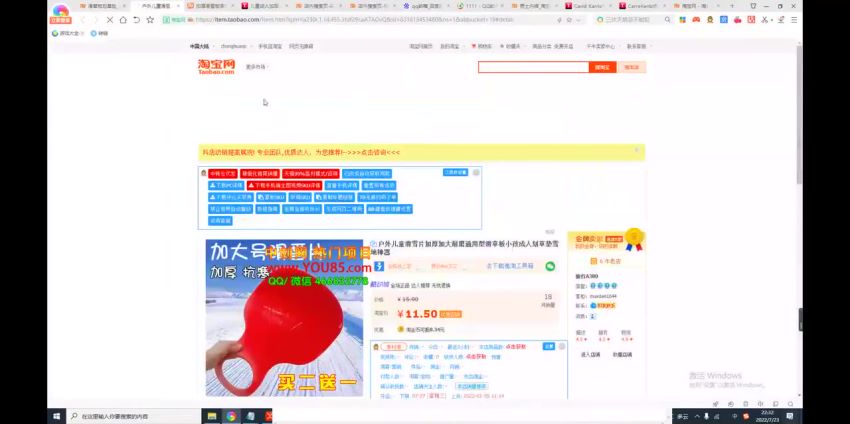
Task: Click the 复制SKU plugin button
Action: [x=270, y=197]
